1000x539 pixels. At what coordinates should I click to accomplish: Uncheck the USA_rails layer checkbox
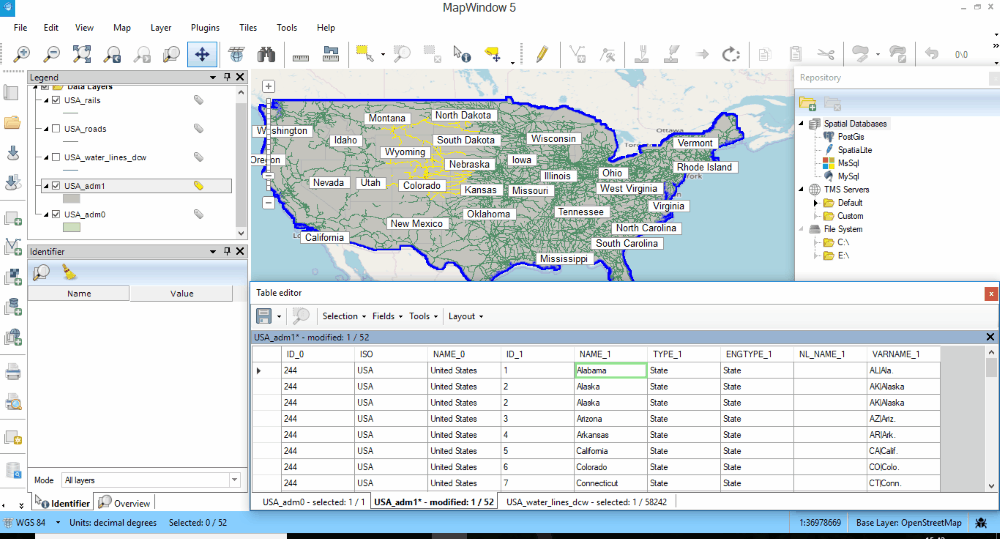pos(56,100)
